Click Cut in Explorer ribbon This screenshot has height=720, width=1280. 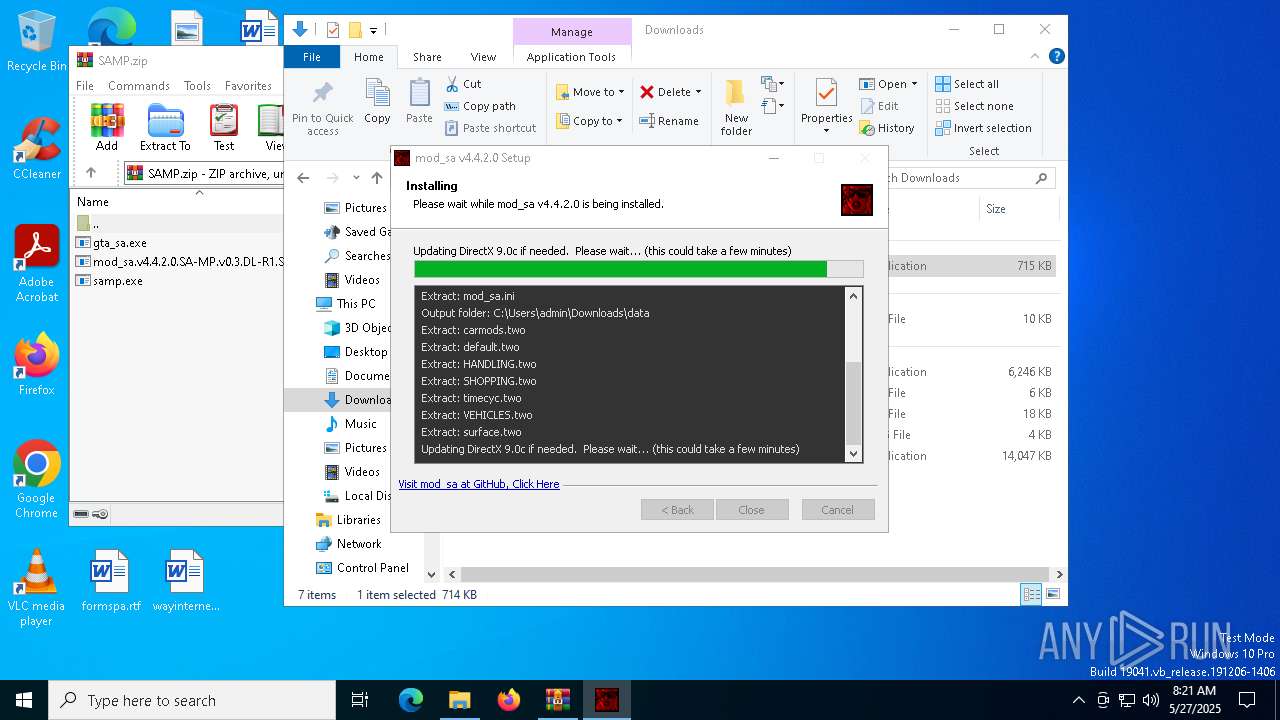coord(463,84)
